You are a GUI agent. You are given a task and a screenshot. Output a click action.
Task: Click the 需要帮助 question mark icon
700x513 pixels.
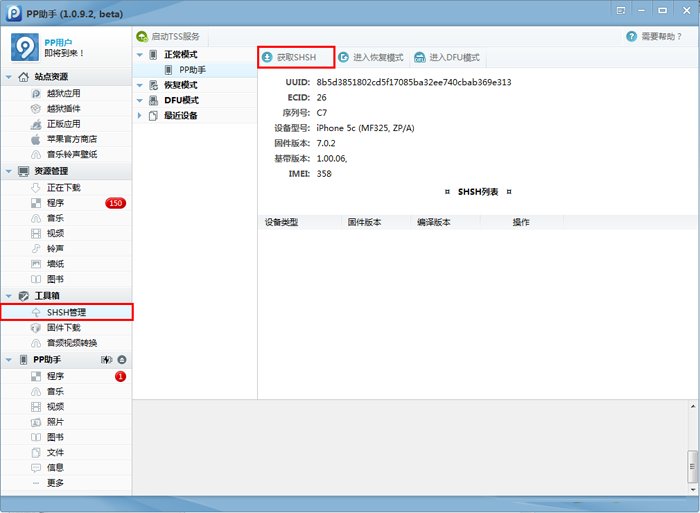click(631, 37)
